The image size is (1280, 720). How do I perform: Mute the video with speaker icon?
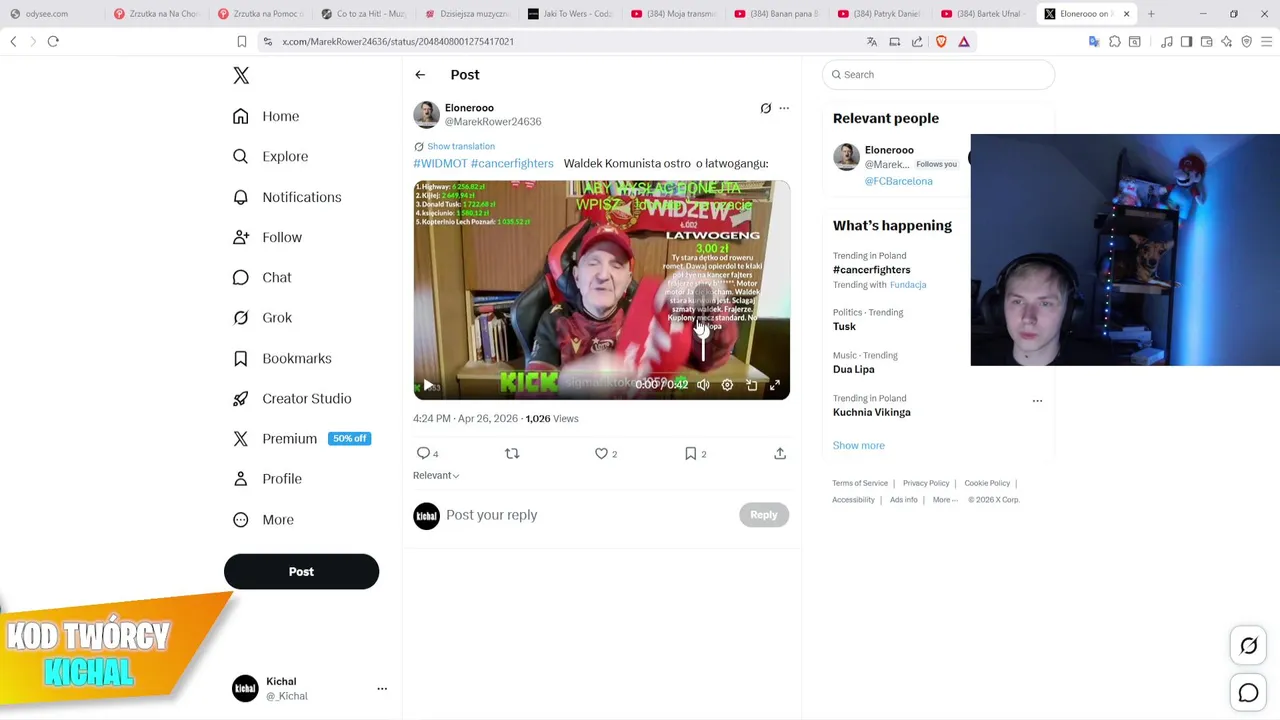pos(703,385)
